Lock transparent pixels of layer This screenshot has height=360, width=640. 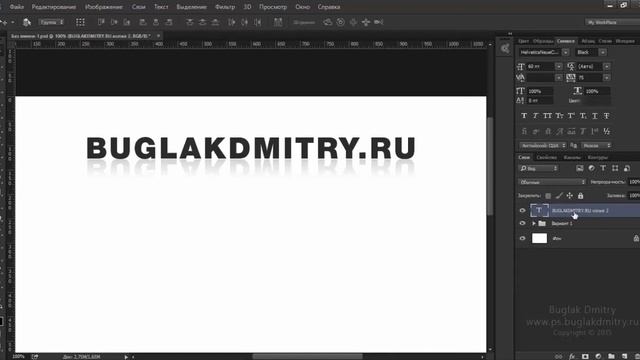(x=548, y=196)
